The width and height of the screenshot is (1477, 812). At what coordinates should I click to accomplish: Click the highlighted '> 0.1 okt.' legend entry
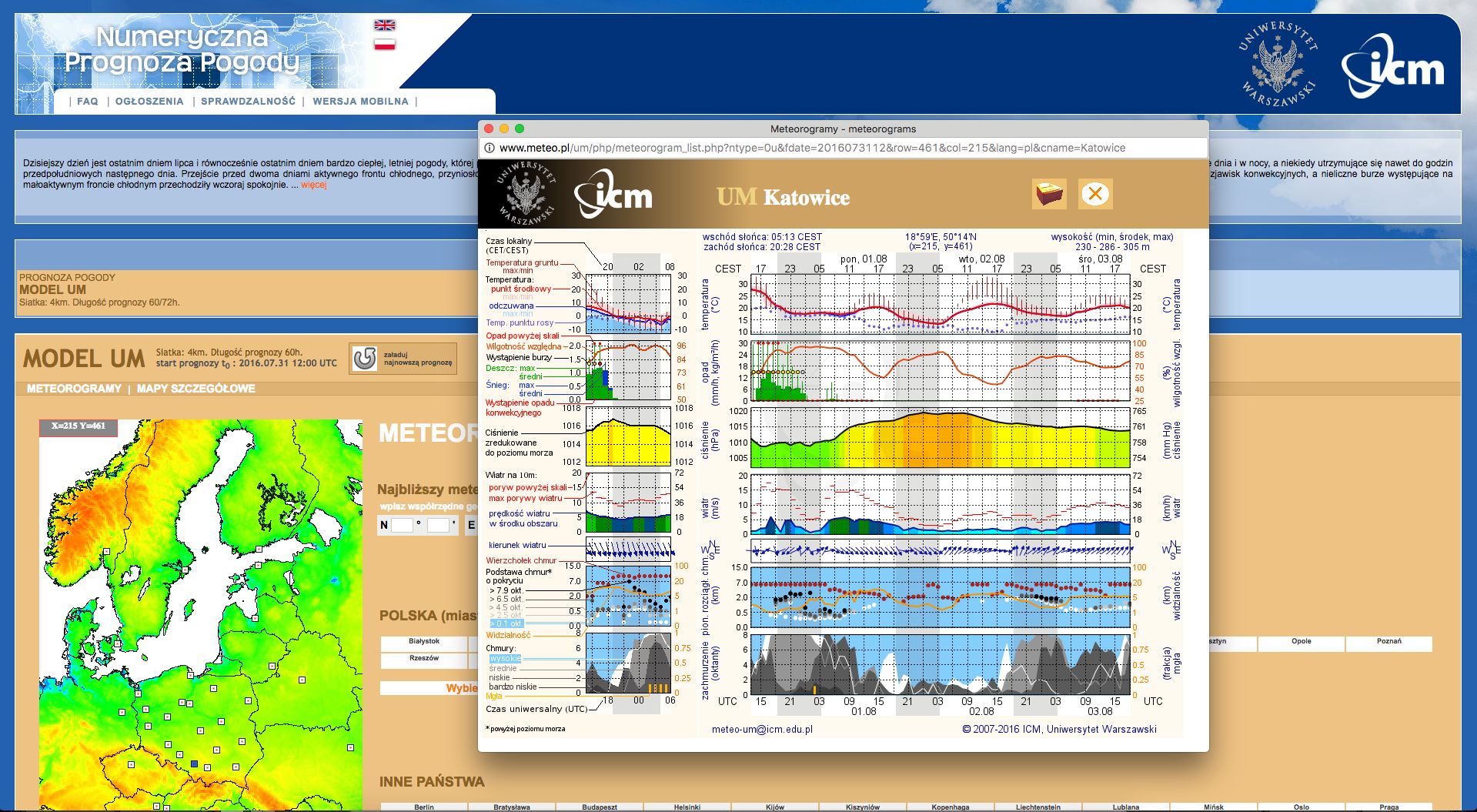[506, 623]
